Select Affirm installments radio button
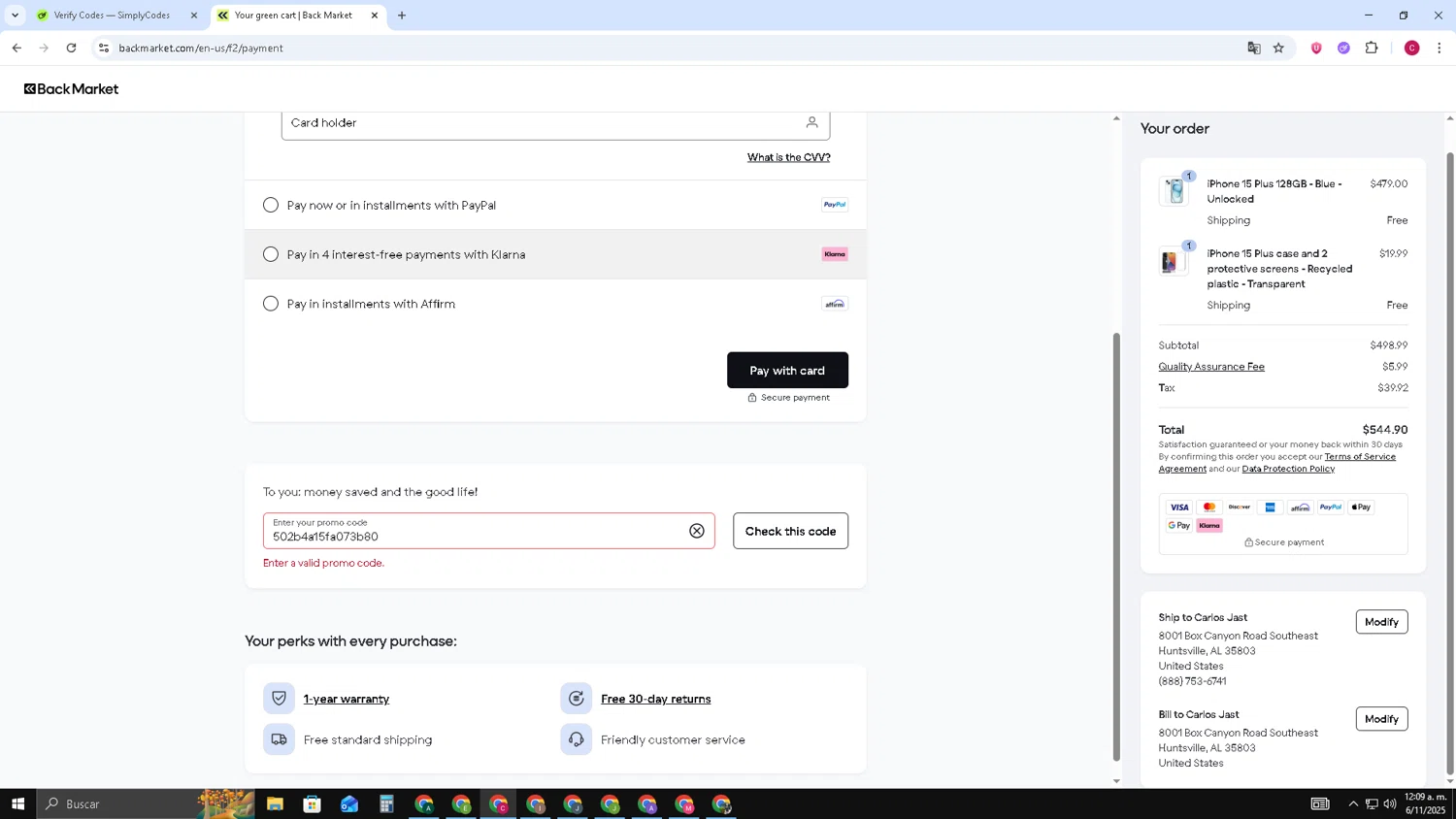 pos(271,304)
